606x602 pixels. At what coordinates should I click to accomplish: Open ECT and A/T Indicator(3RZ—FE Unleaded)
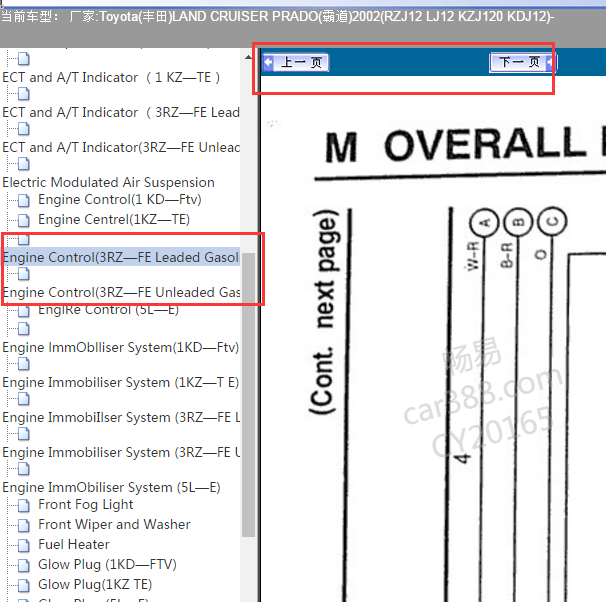(x=121, y=148)
